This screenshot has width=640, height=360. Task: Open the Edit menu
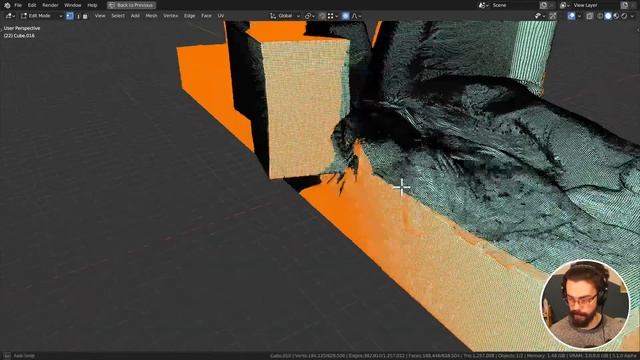(x=32, y=5)
